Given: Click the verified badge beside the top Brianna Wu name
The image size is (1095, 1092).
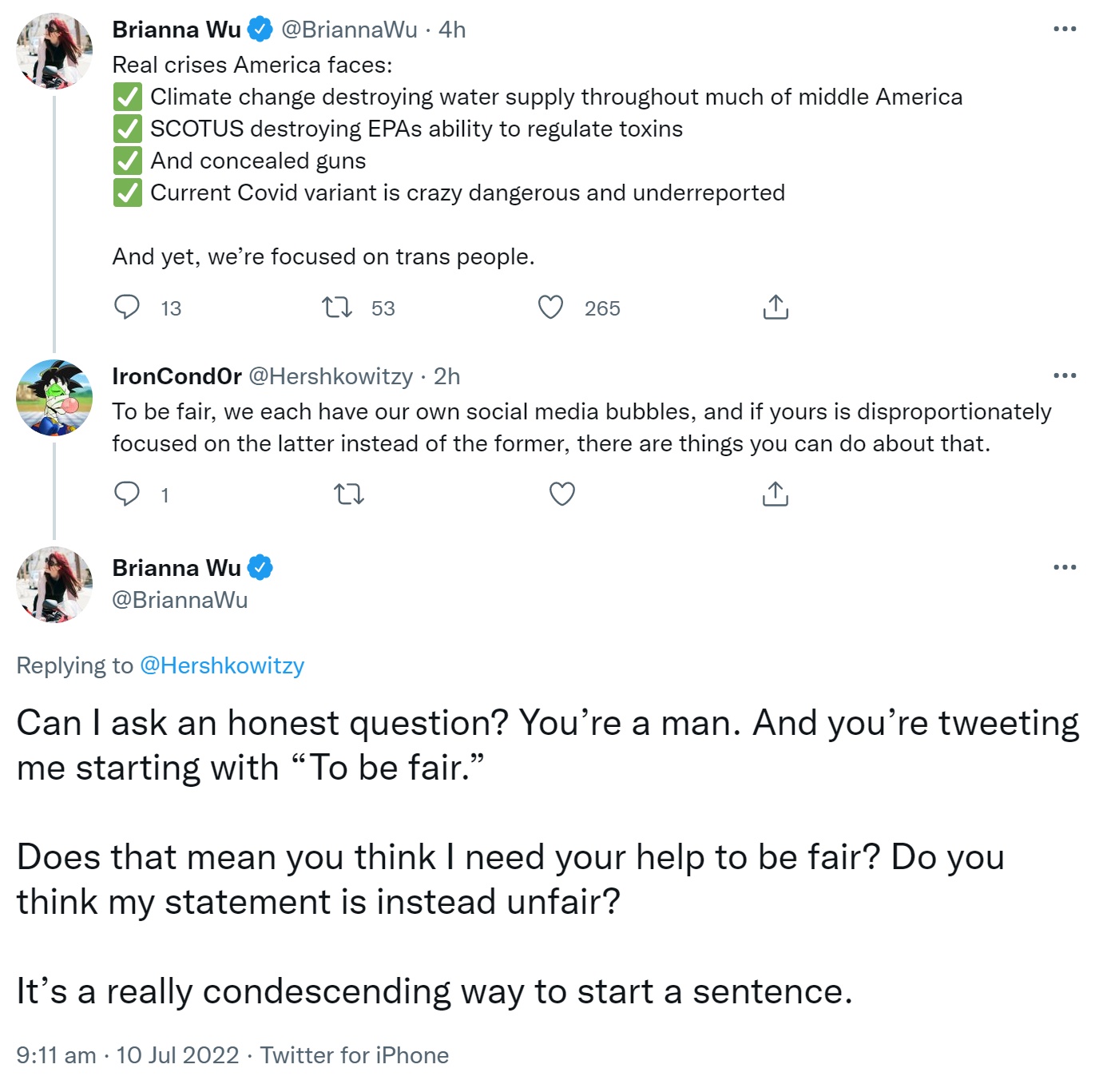Looking at the screenshot, I should 260,30.
